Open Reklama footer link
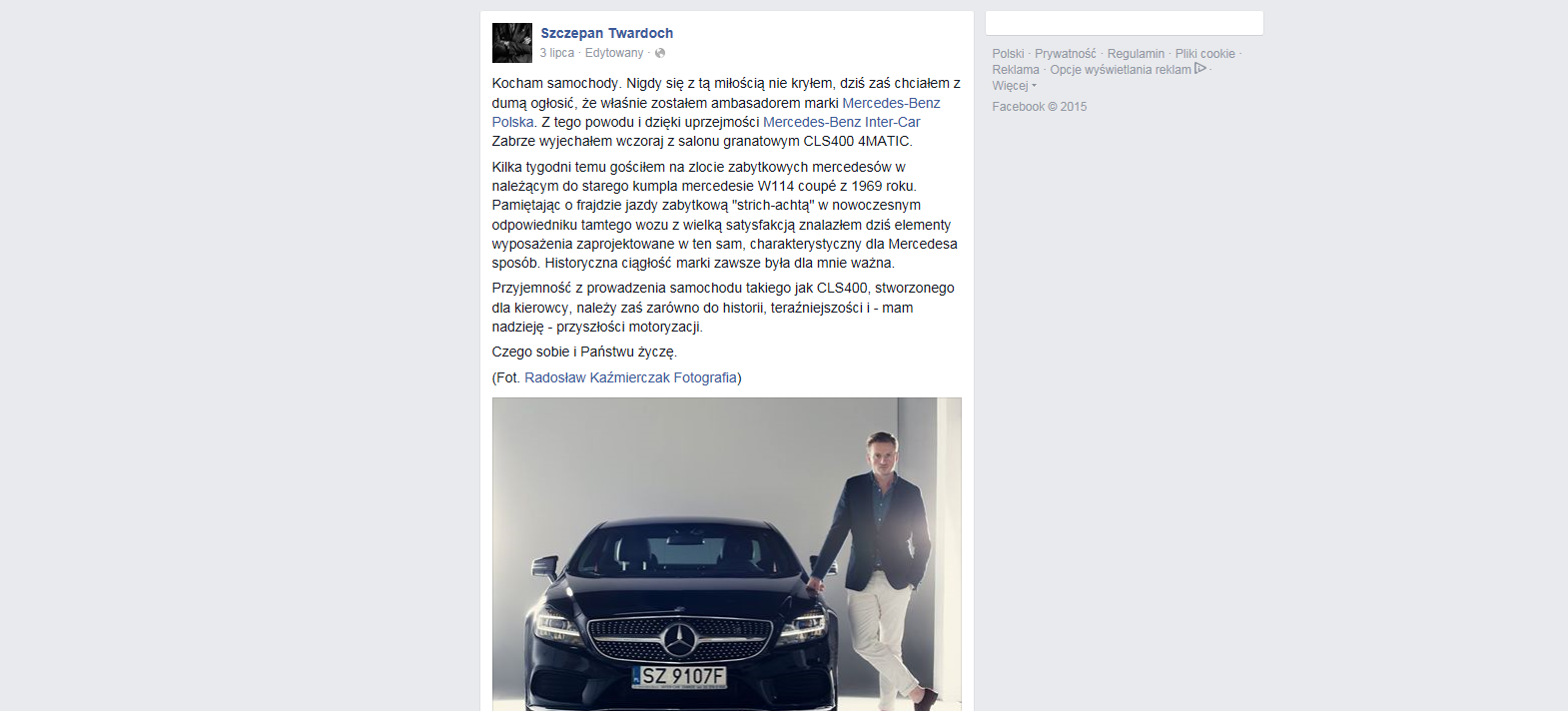Viewport: 1568px width, 711px height. pos(1016,70)
